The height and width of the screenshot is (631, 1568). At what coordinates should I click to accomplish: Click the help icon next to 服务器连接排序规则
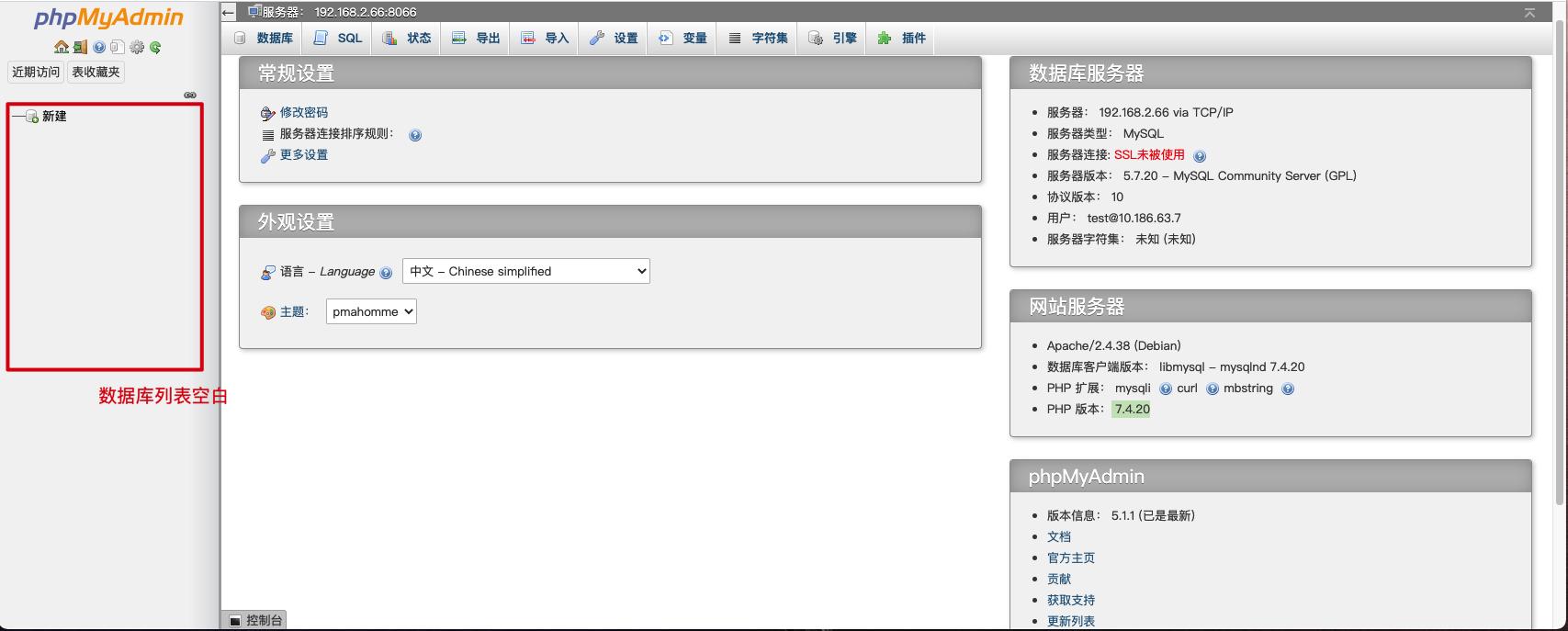(415, 135)
